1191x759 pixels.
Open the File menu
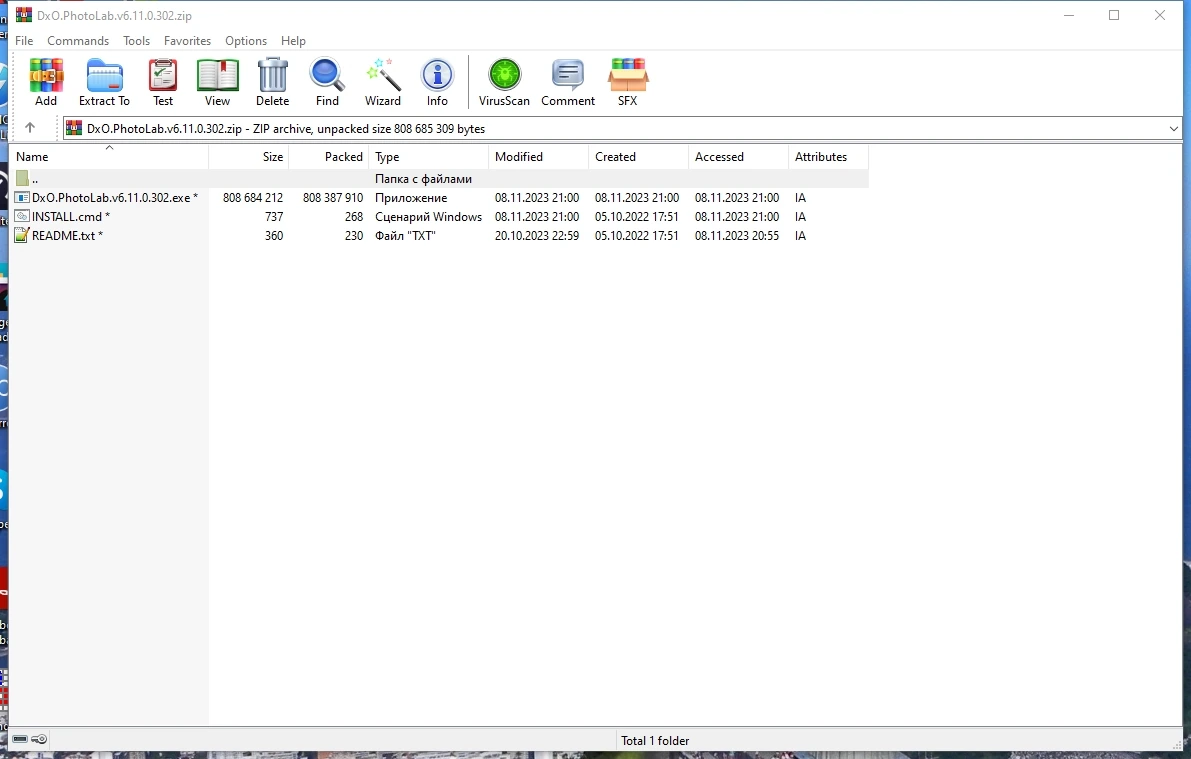tap(24, 41)
